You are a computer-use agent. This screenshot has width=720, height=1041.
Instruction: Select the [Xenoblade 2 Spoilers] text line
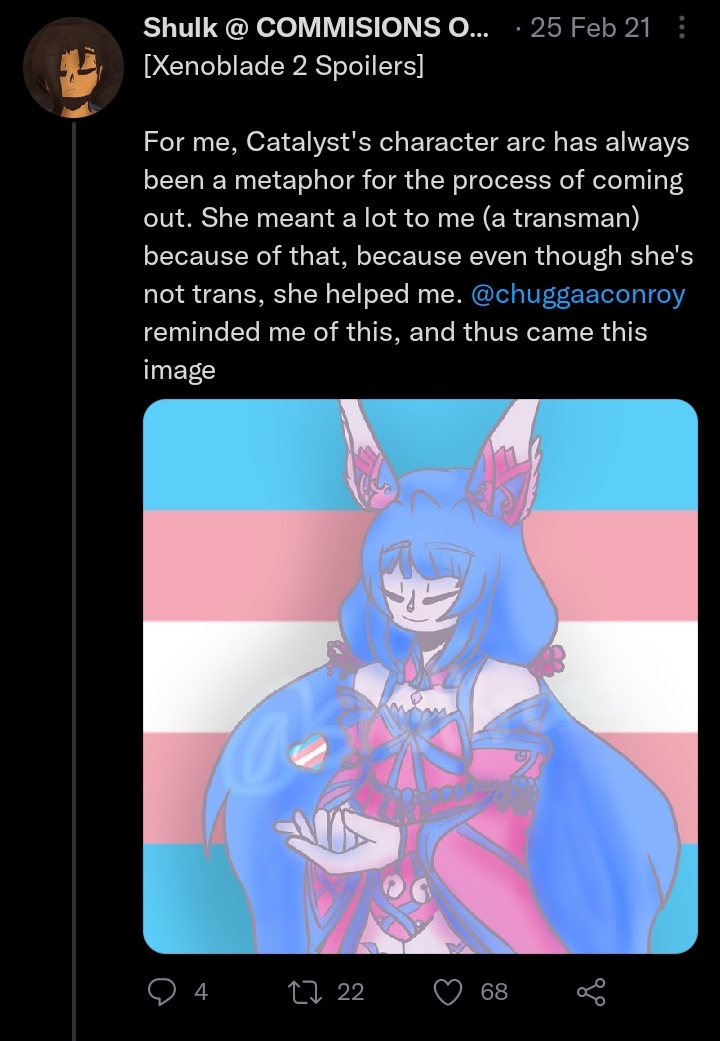click(x=284, y=66)
